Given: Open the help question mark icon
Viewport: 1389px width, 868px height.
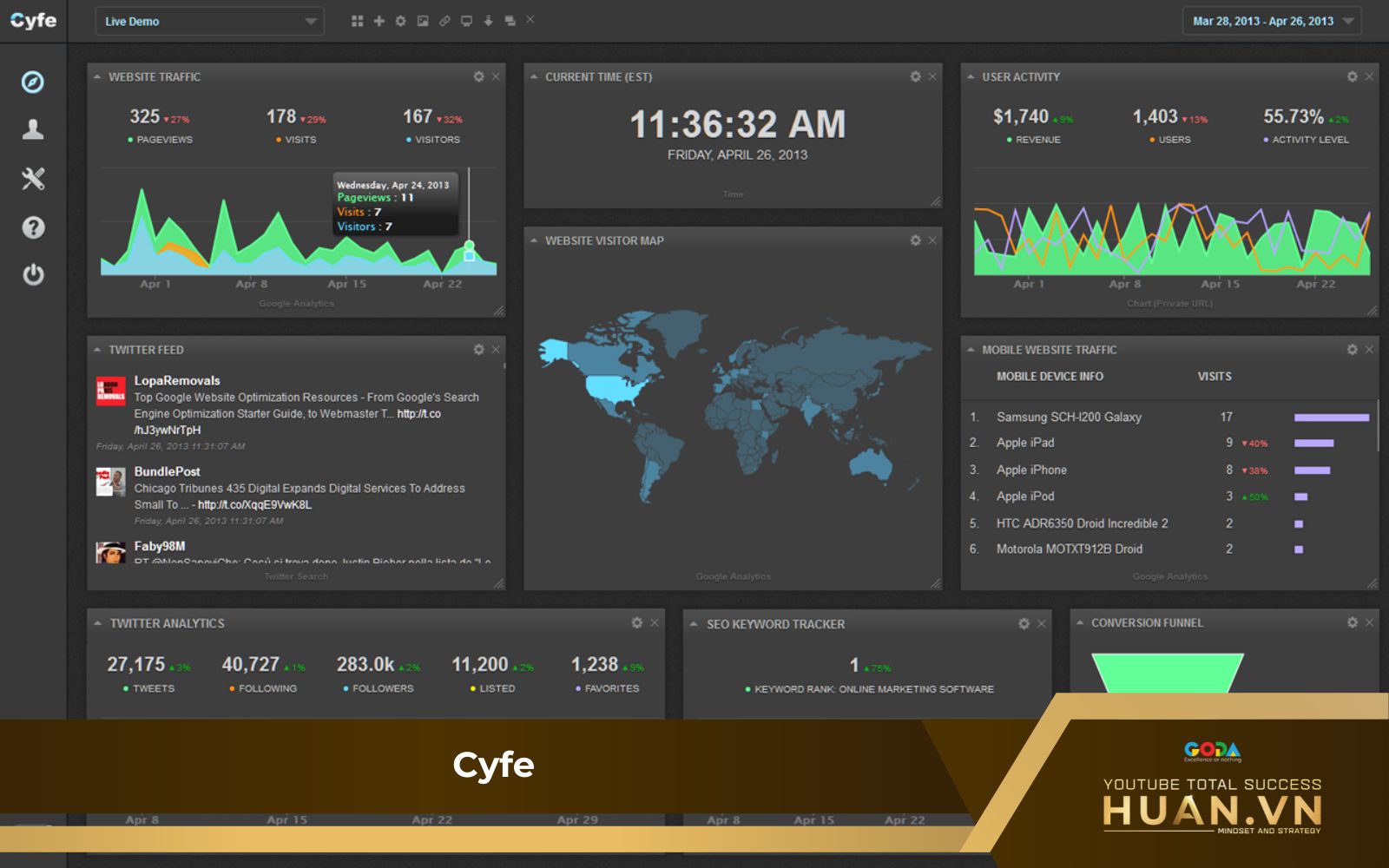Looking at the screenshot, I should [33, 227].
